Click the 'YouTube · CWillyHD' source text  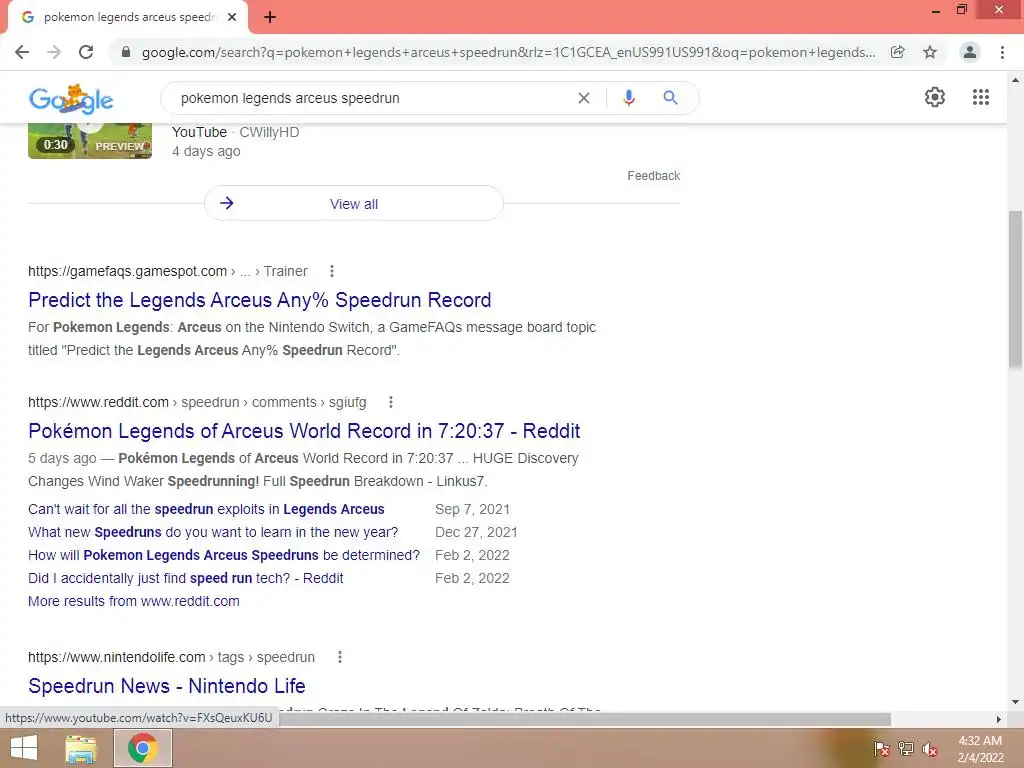235,132
